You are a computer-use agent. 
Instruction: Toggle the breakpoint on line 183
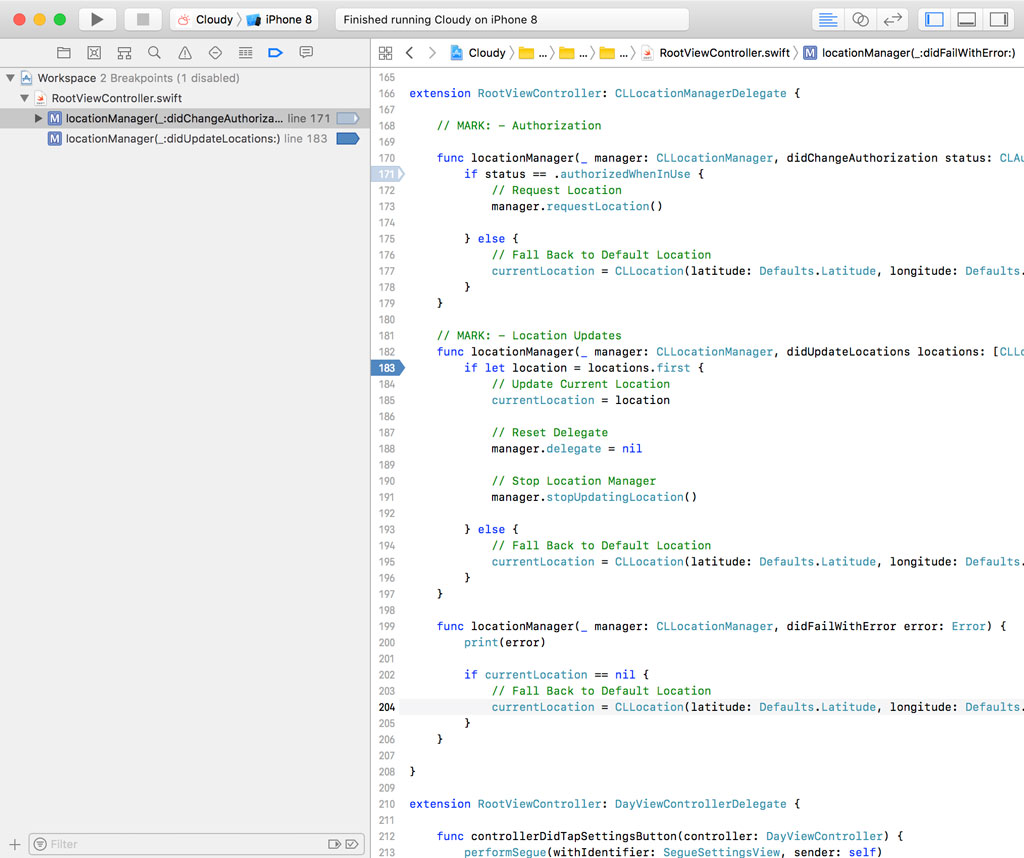pos(387,367)
